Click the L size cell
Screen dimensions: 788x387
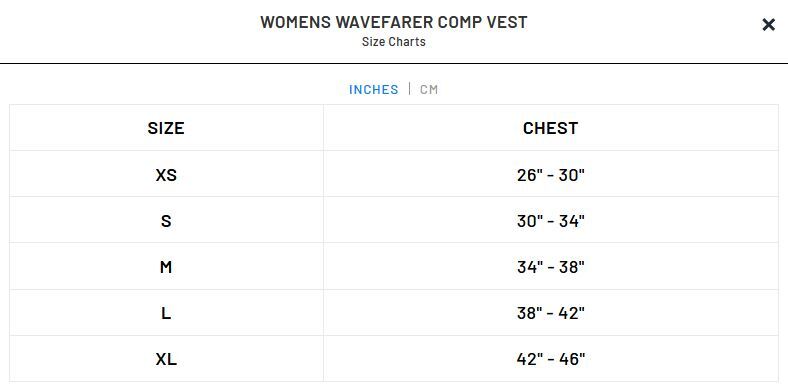point(166,313)
